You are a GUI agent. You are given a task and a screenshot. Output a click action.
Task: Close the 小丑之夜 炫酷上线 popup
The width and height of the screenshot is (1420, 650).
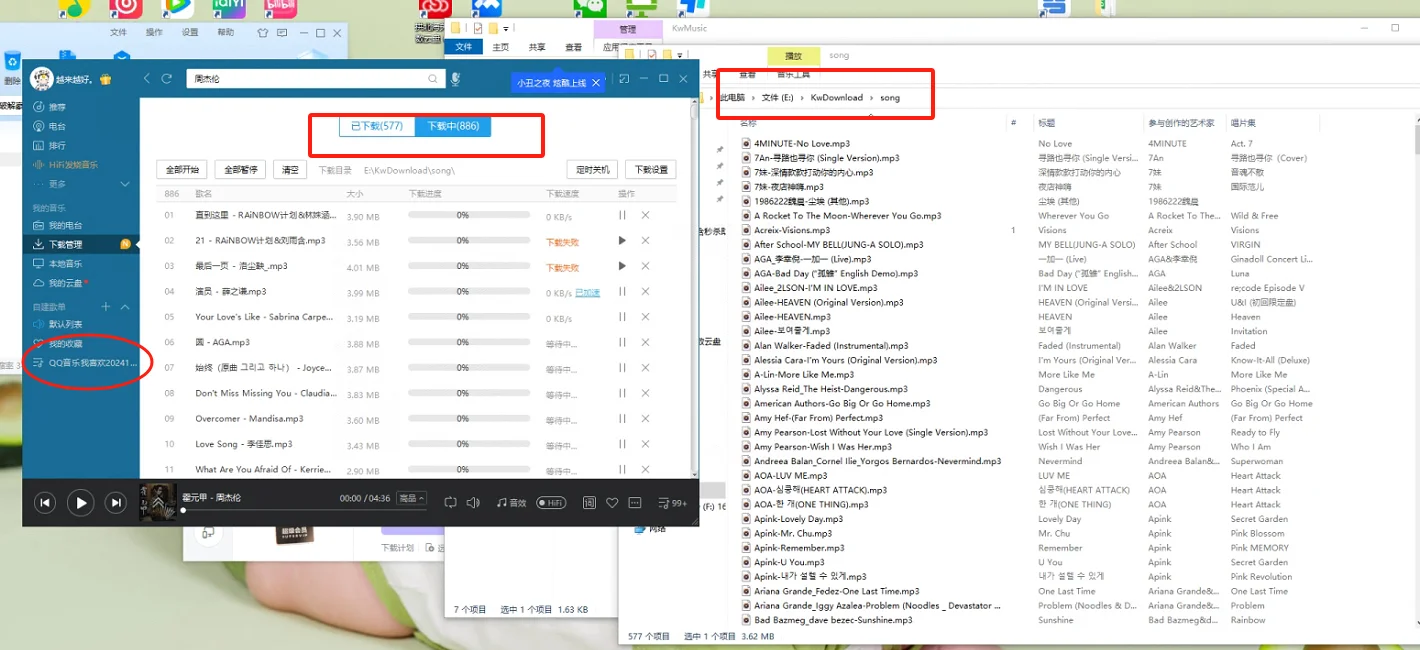point(596,83)
